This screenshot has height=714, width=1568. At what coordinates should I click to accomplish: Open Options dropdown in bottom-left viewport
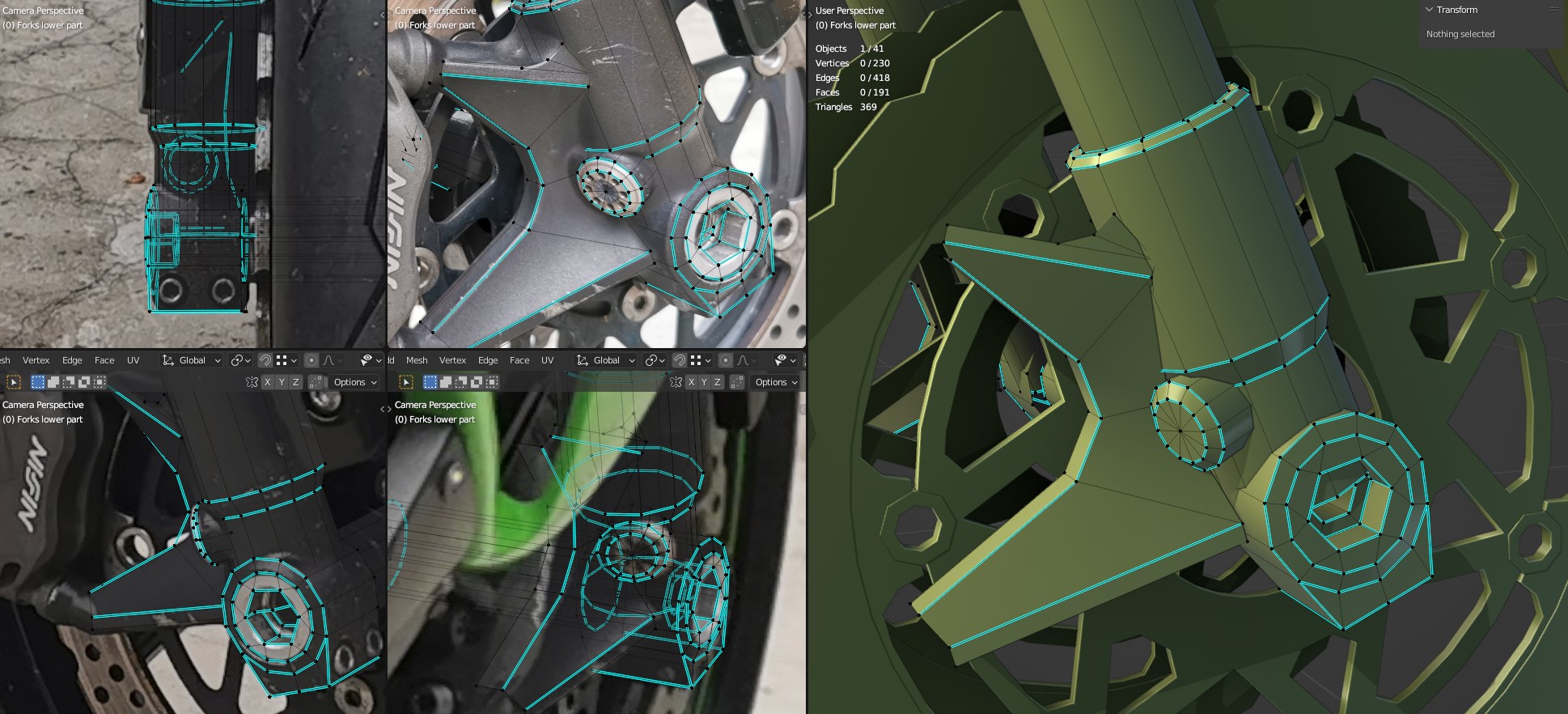click(x=354, y=382)
